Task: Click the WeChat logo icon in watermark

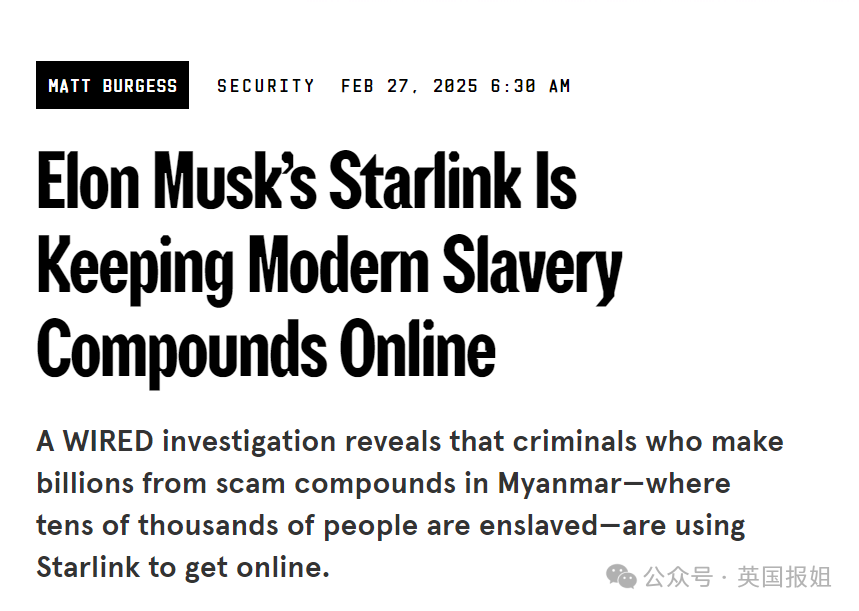Action: 621,577
